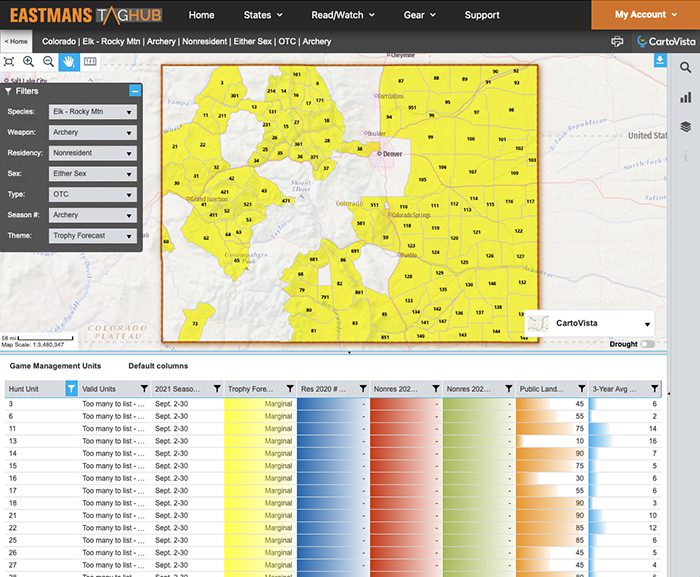Toggle the Drought switch

click(x=647, y=344)
